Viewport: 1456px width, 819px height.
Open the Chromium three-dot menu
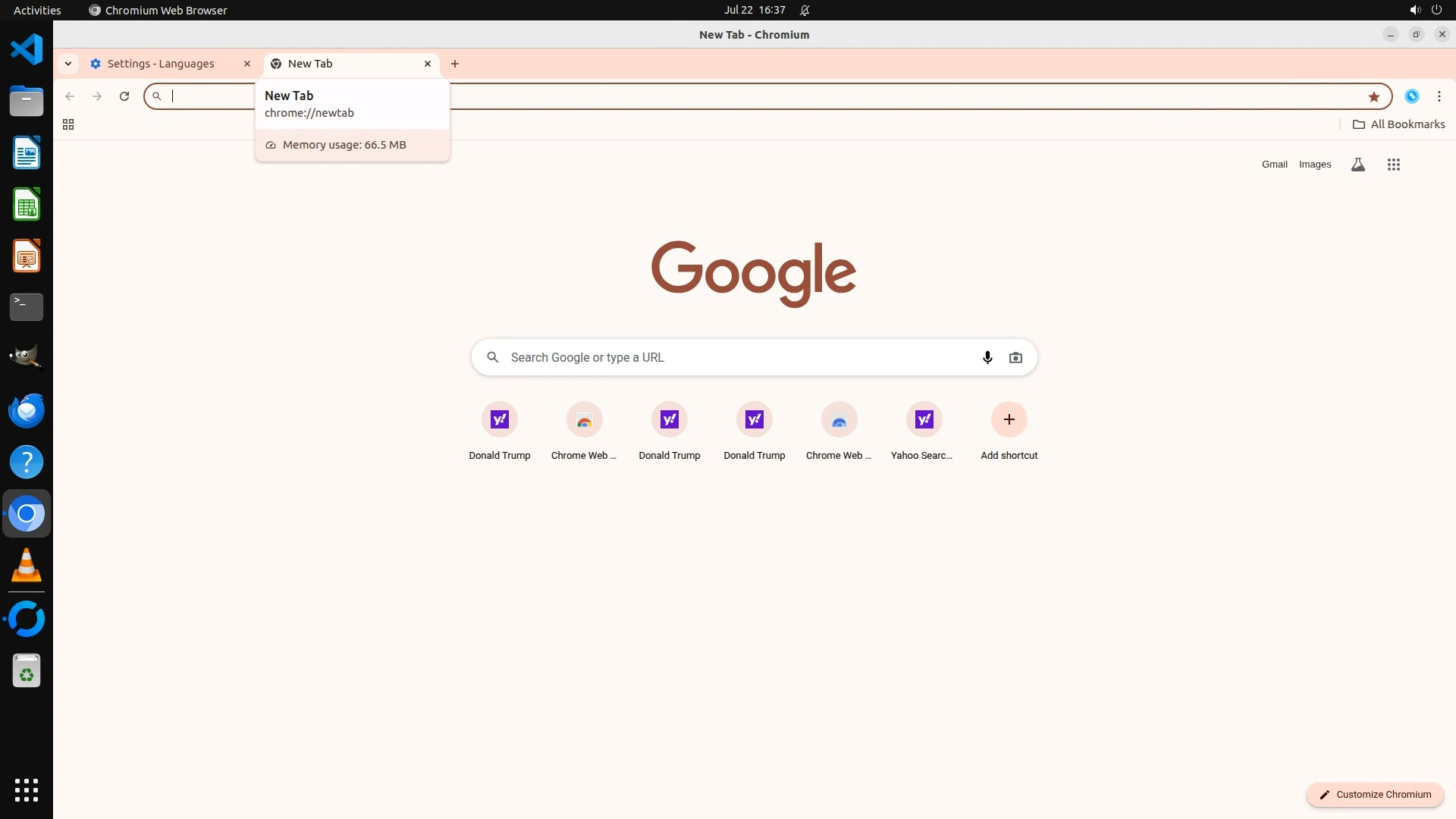[x=1439, y=96]
